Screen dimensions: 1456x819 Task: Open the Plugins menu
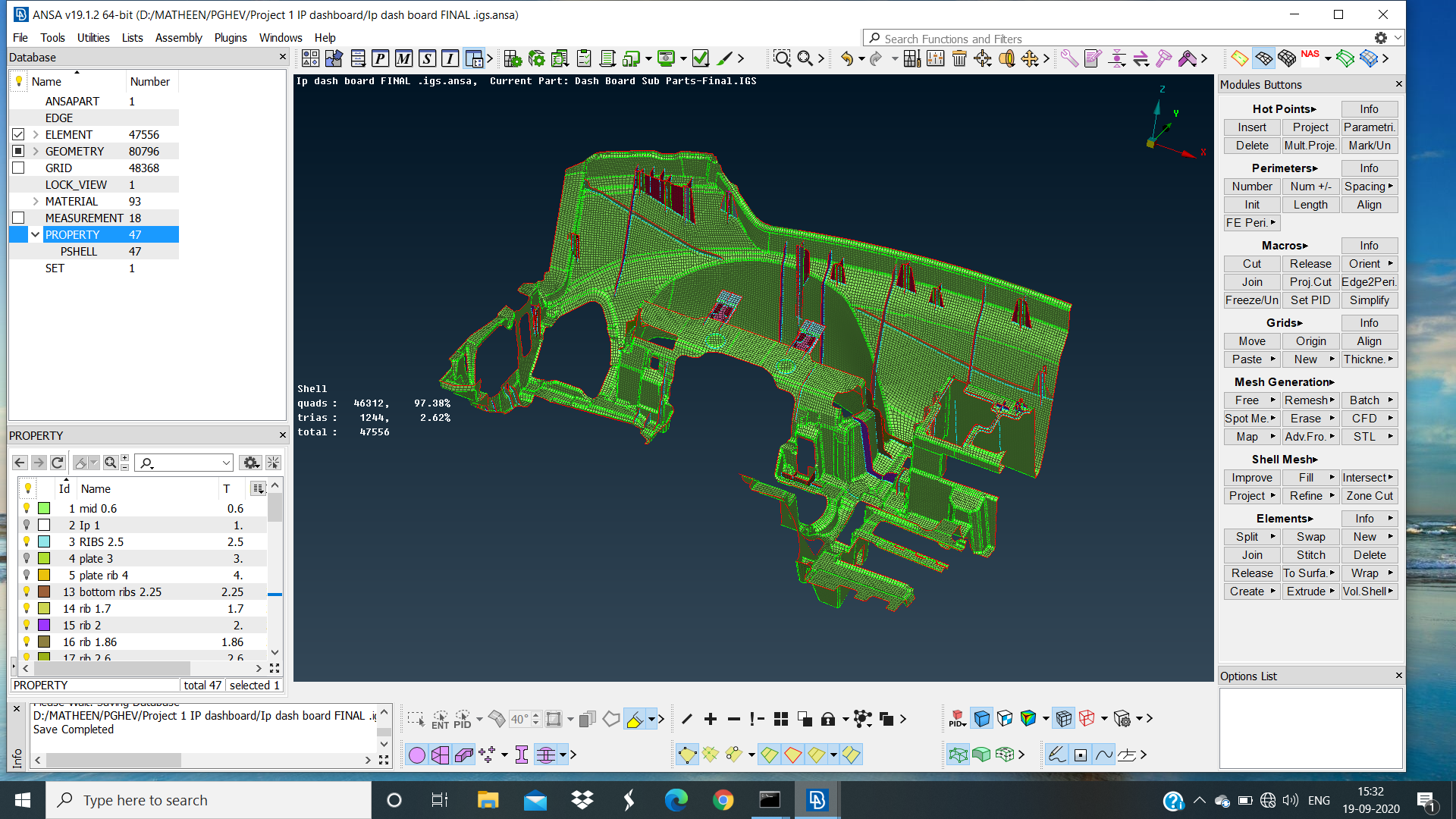[231, 37]
